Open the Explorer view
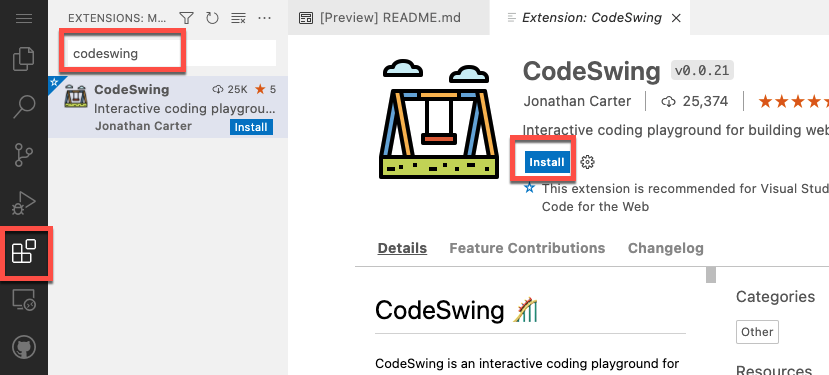 tap(24, 59)
